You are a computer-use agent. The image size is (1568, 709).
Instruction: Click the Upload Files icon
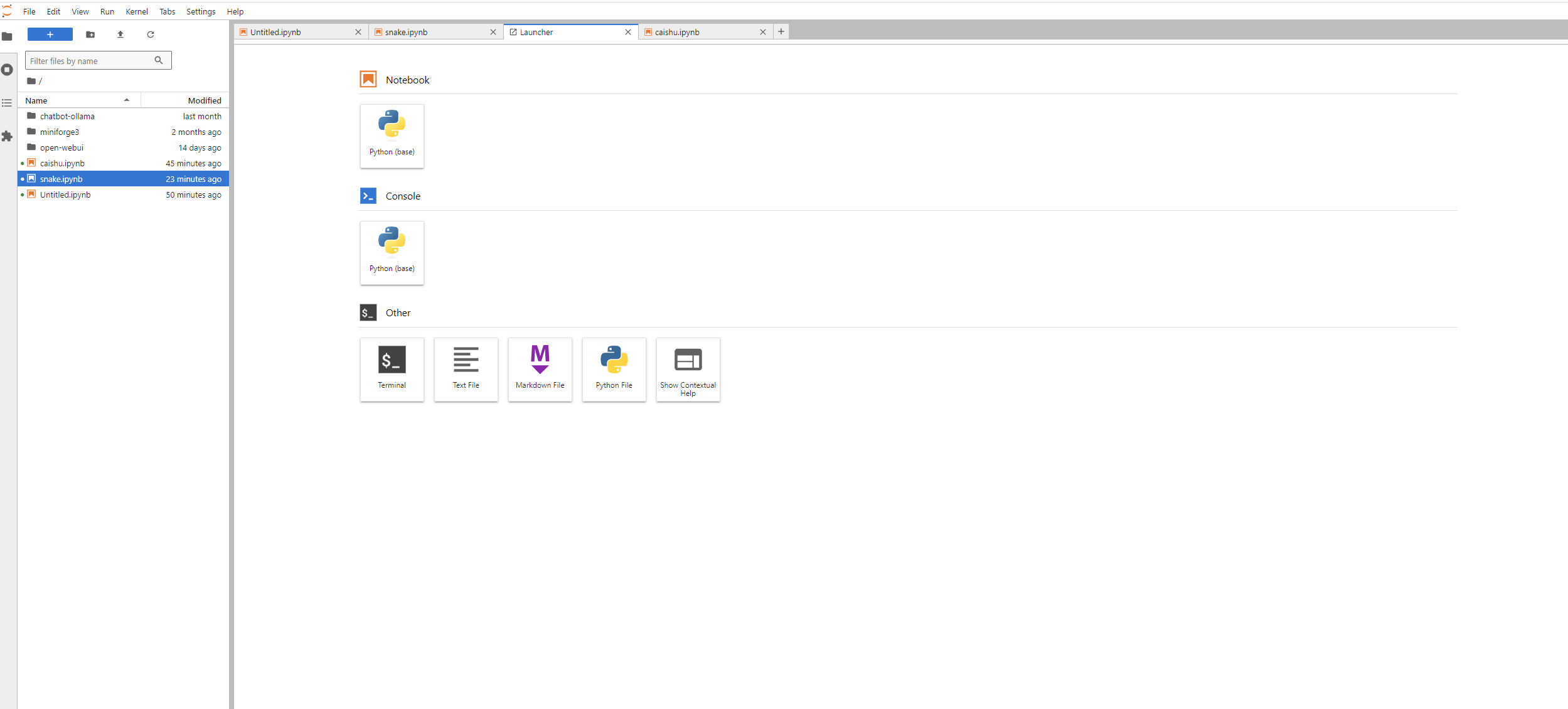tap(120, 35)
